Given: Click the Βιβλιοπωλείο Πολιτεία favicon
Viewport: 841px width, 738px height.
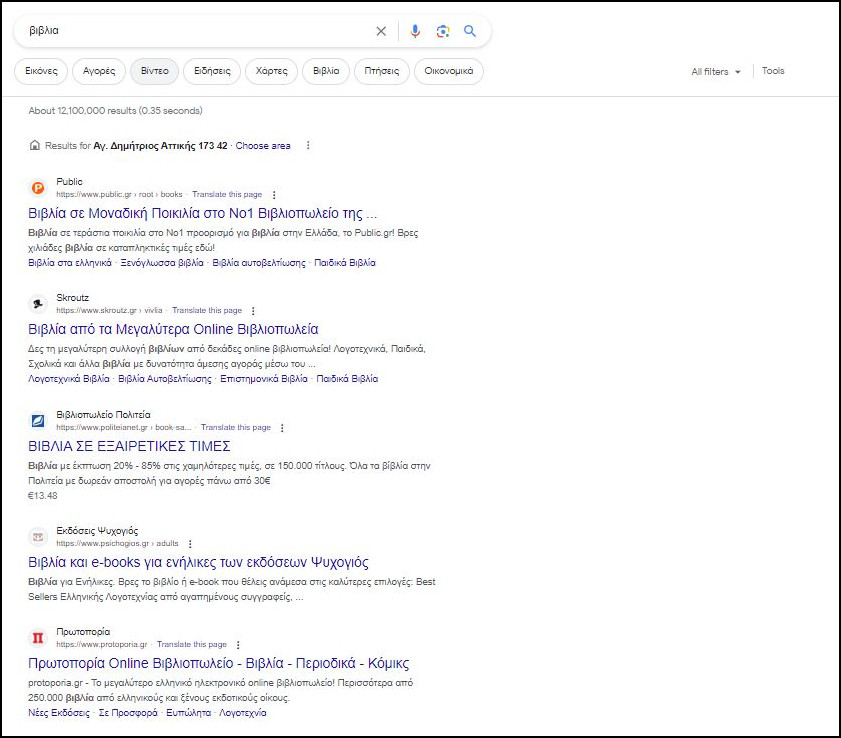Looking at the screenshot, I should pos(38,420).
